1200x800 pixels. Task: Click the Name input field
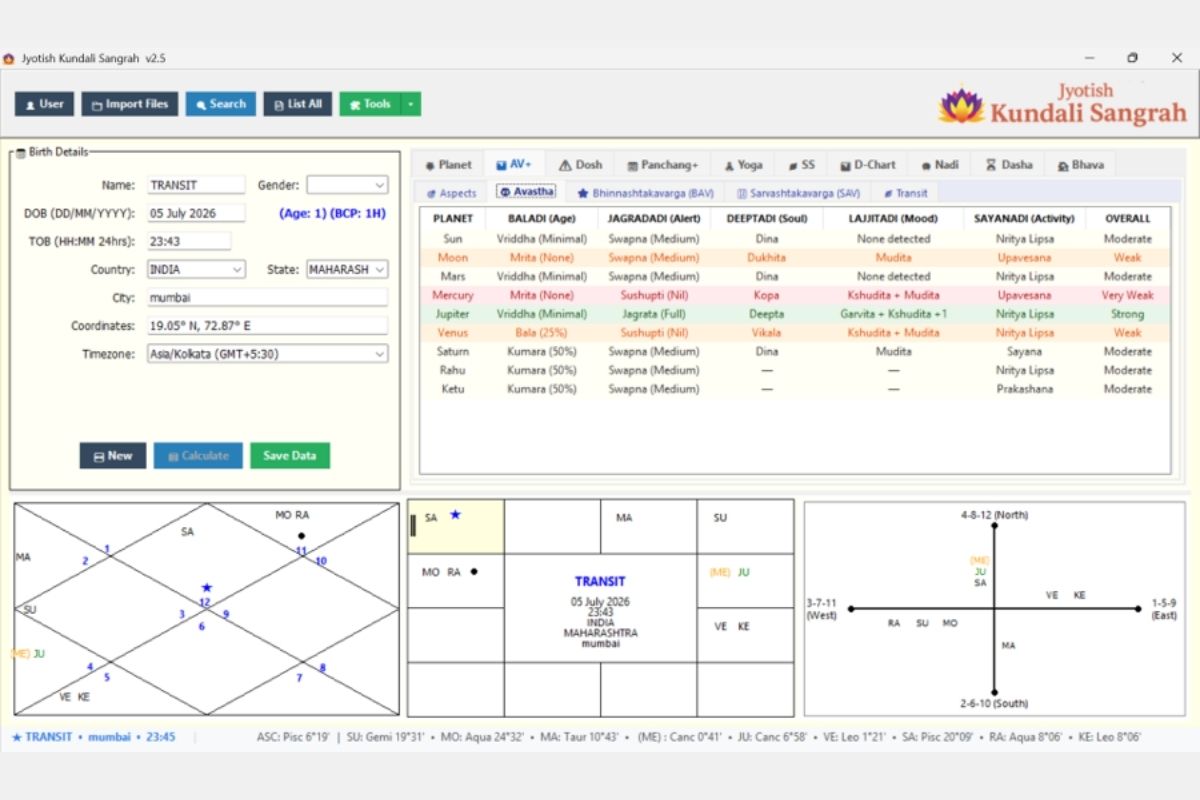pos(196,185)
